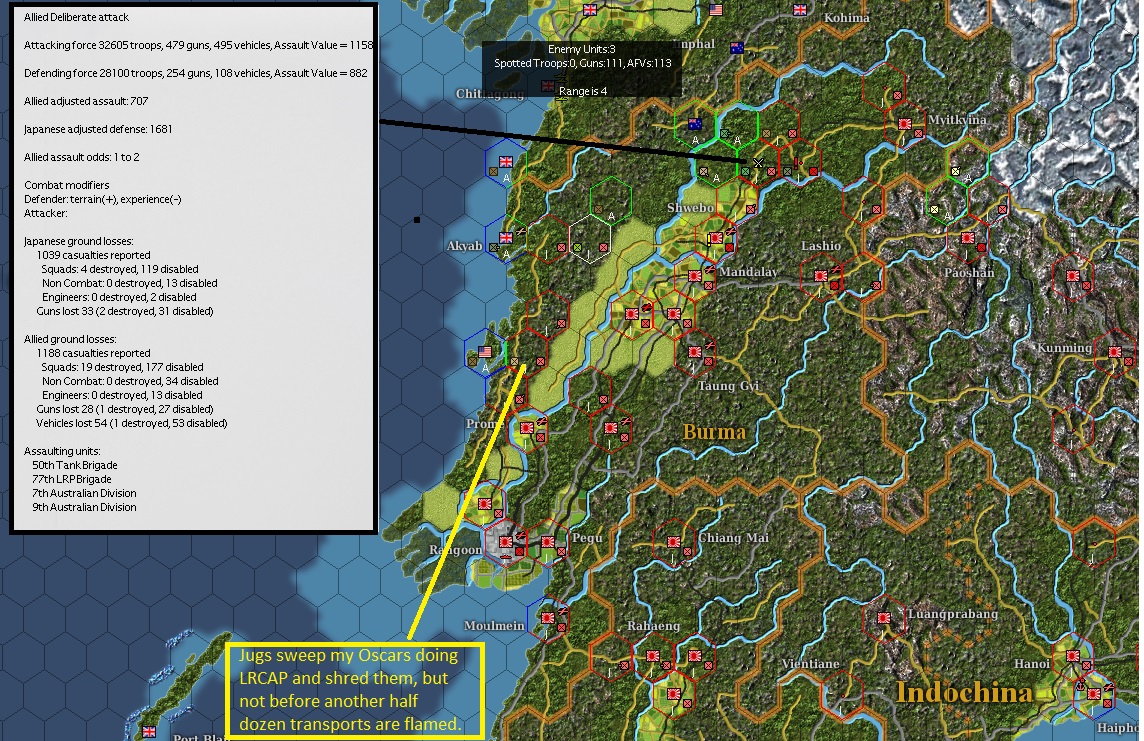This screenshot has height=741, width=1144.
Task: Select the Japanese flag at Chiang Mai
Action: pos(674,542)
